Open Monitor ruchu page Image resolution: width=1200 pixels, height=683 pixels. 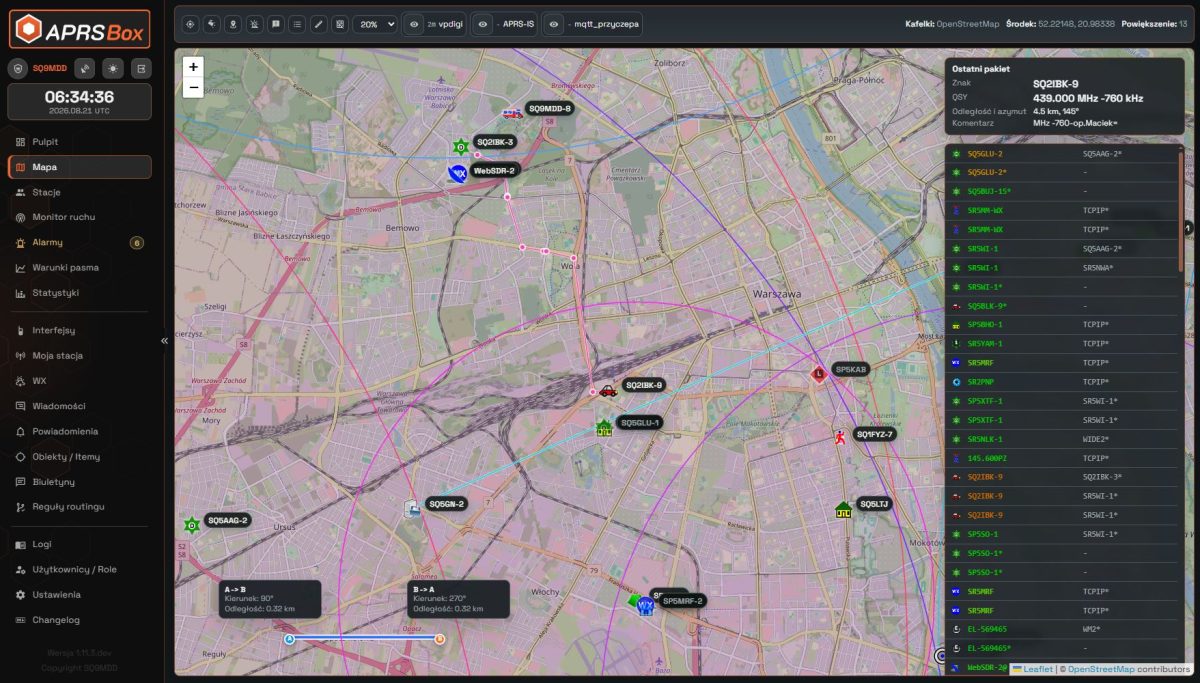click(80, 217)
